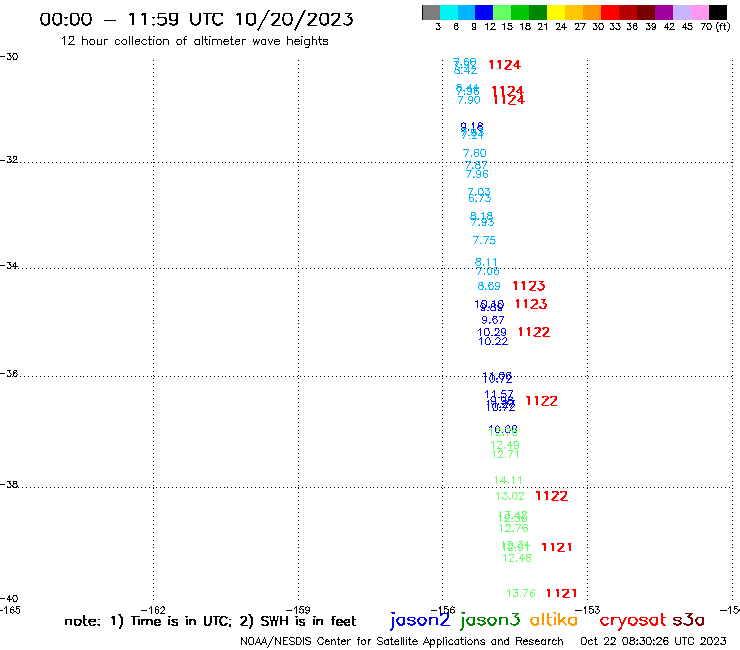
Task: Click the 12.48 wave height reading
Action: [517, 558]
